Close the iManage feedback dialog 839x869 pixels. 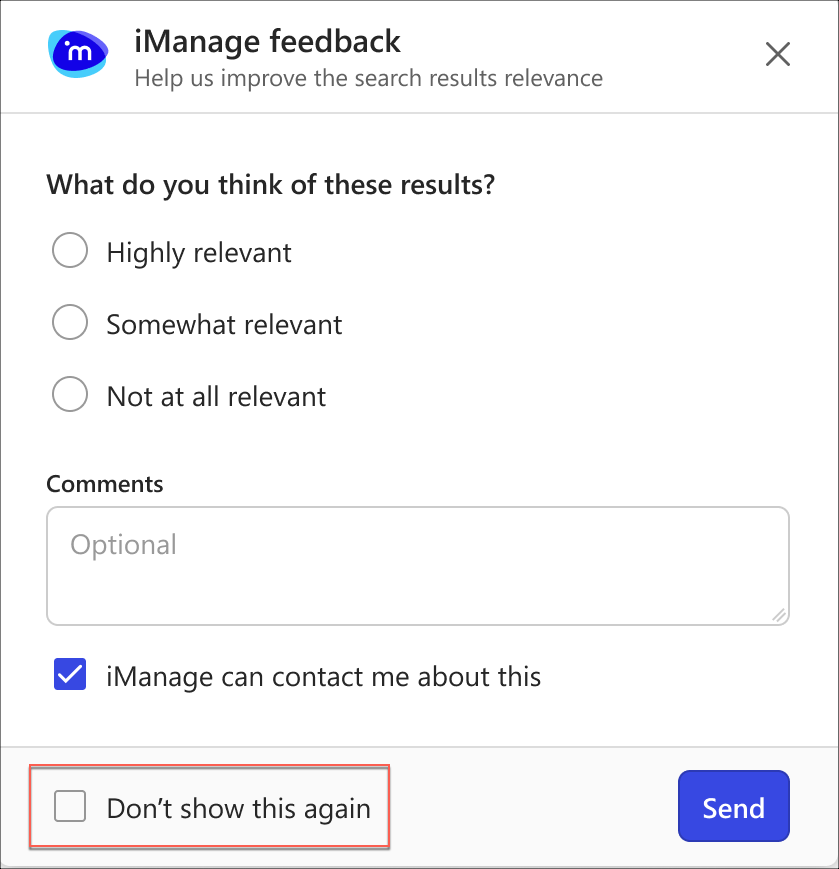tap(778, 54)
